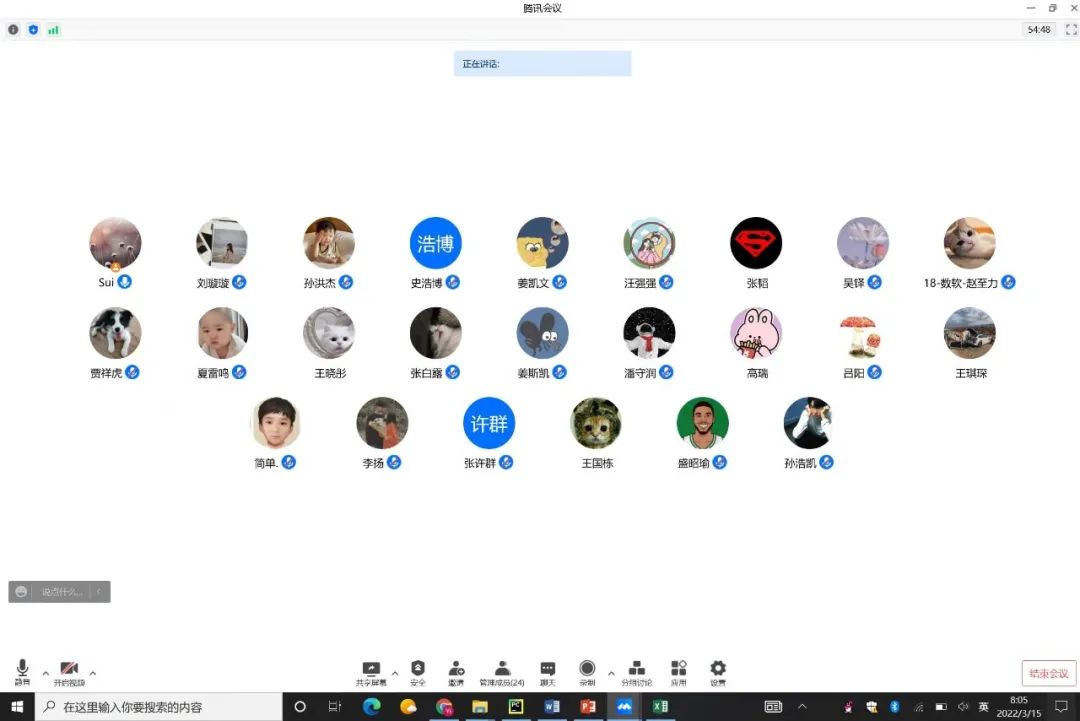
Task: Click the network signal strength icon
Action: [x=53, y=30]
